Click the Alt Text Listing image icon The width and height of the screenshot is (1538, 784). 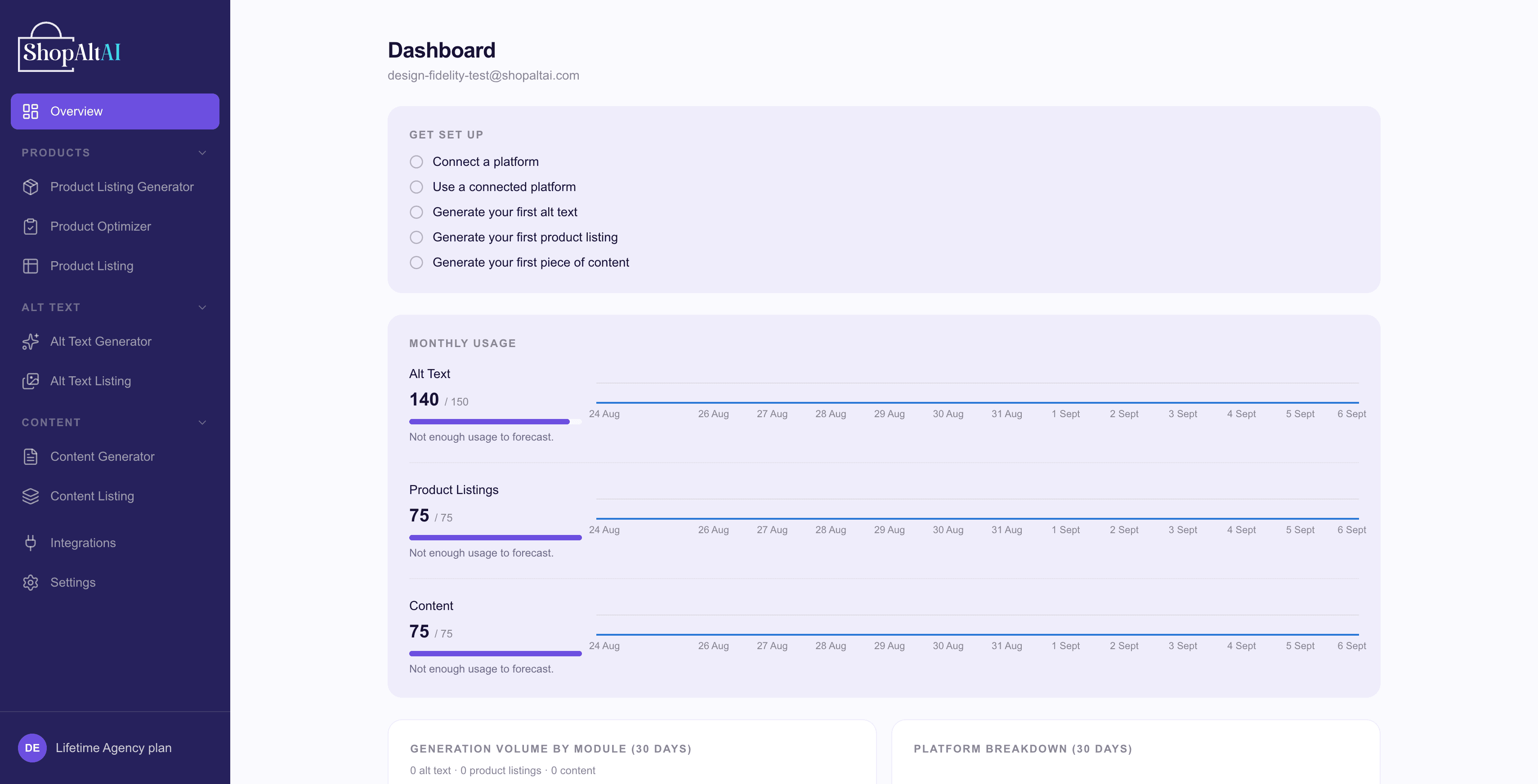coord(31,381)
